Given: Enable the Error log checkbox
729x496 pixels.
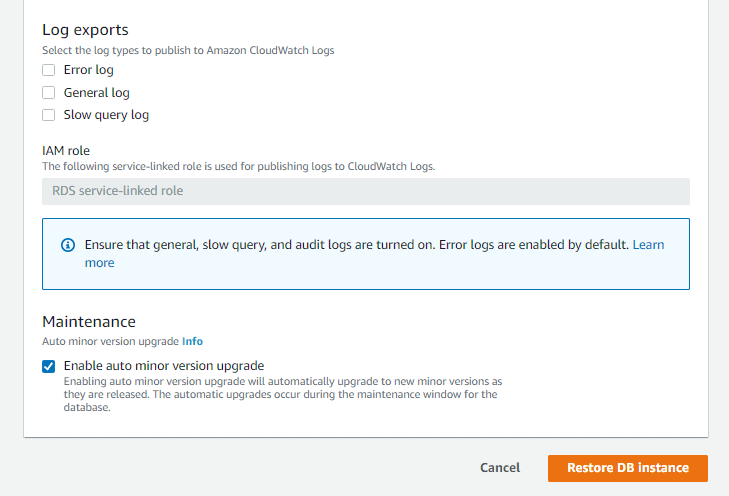Looking at the screenshot, I should (x=48, y=70).
